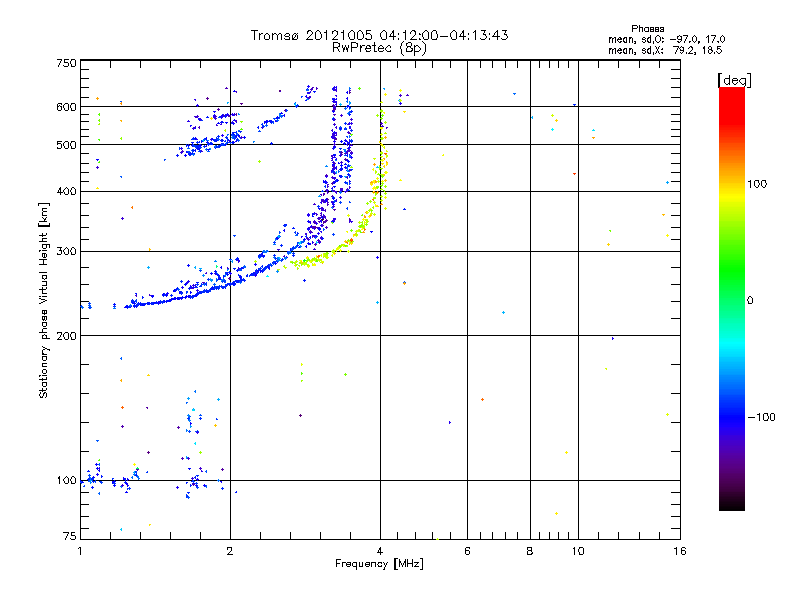Click the y-axis tick label '200'
Image resolution: width=800 pixels, height=600 pixels.
pos(66,336)
